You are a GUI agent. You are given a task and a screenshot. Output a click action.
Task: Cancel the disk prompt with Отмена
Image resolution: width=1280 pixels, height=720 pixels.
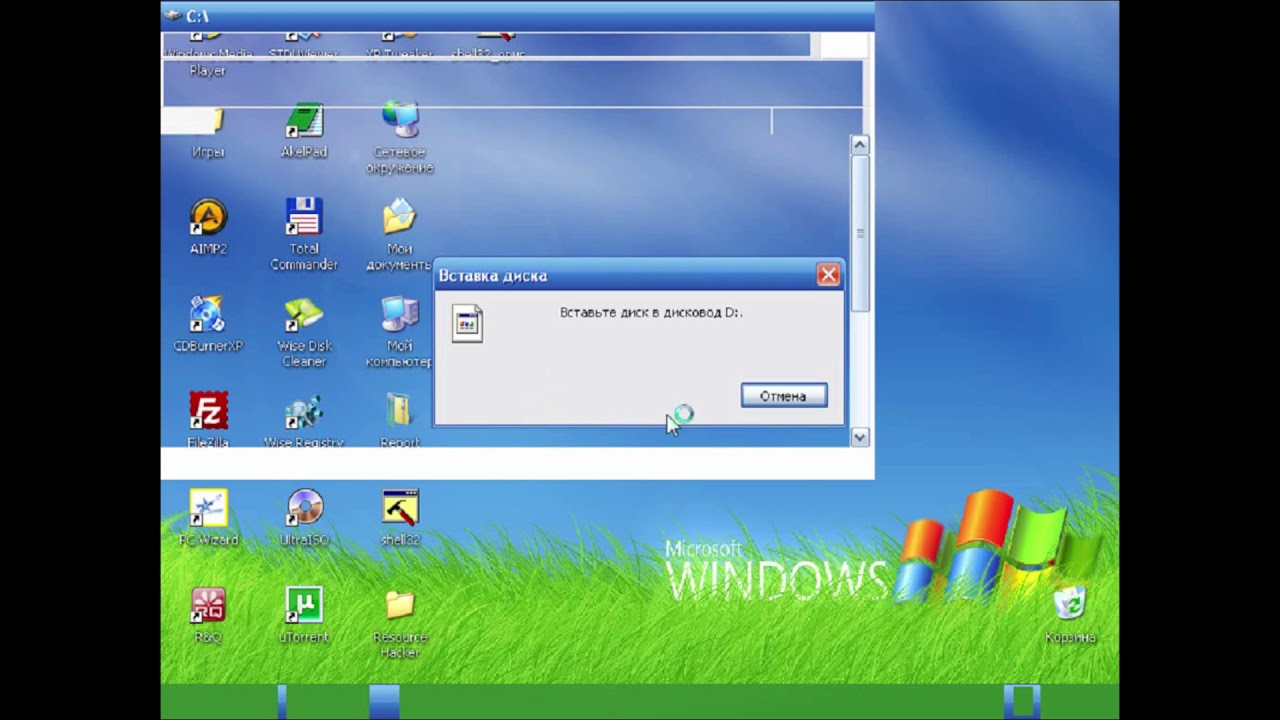(x=784, y=396)
